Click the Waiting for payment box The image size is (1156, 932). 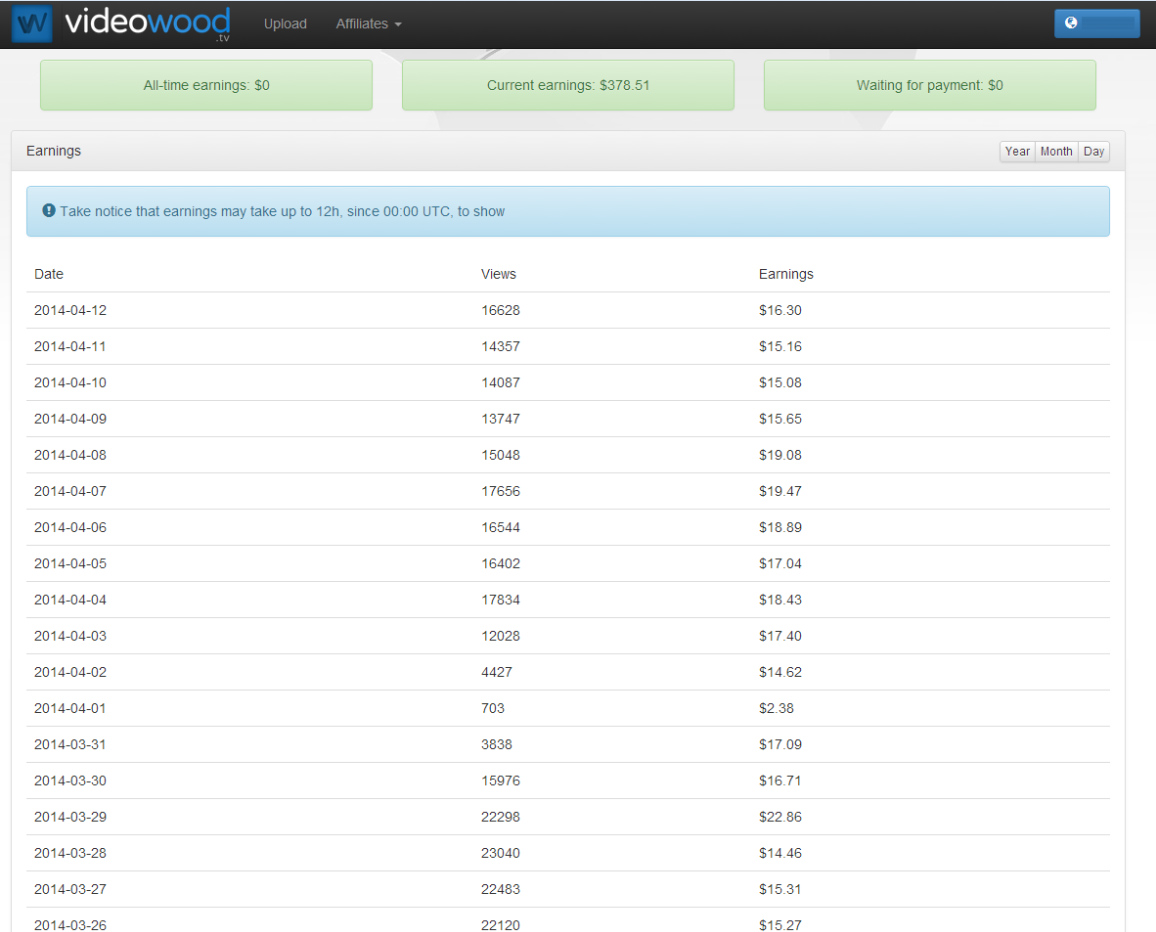929,85
